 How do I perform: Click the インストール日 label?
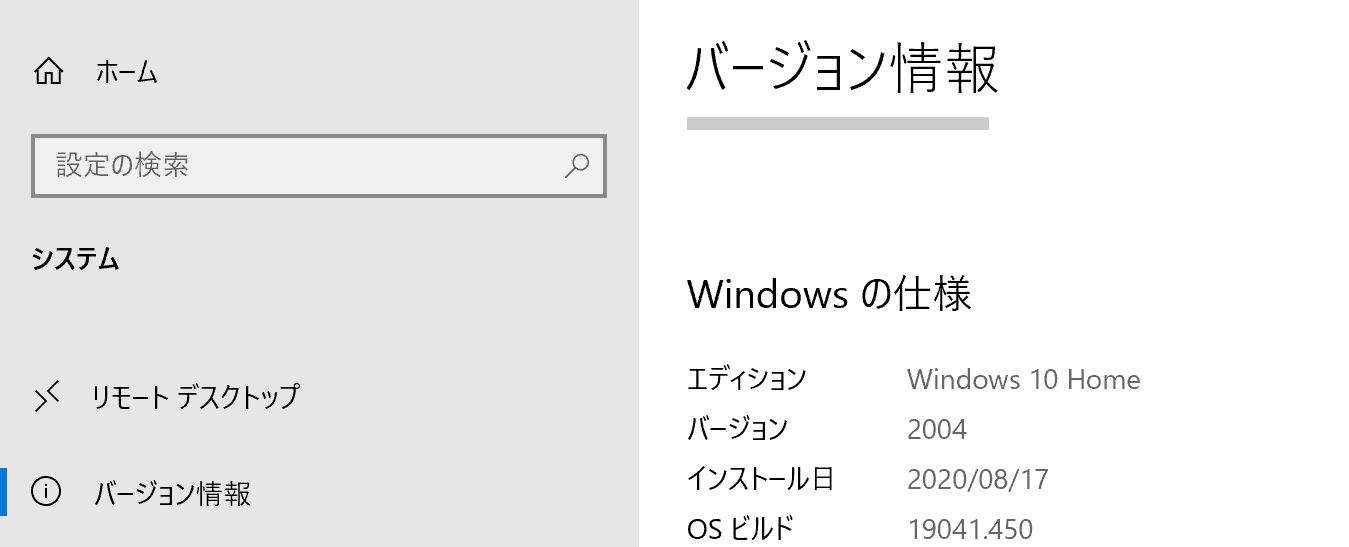(x=760, y=479)
